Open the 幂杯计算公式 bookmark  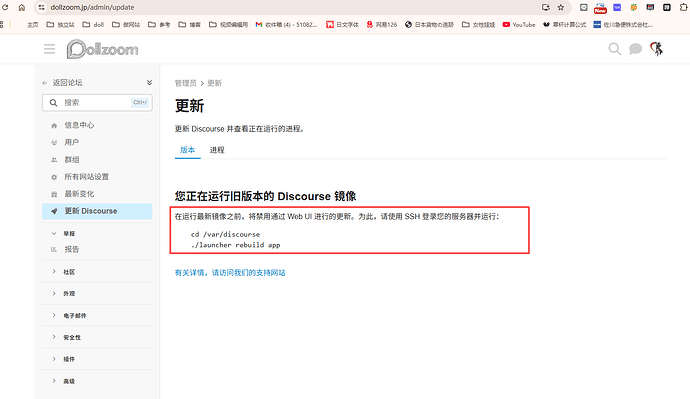(x=565, y=25)
